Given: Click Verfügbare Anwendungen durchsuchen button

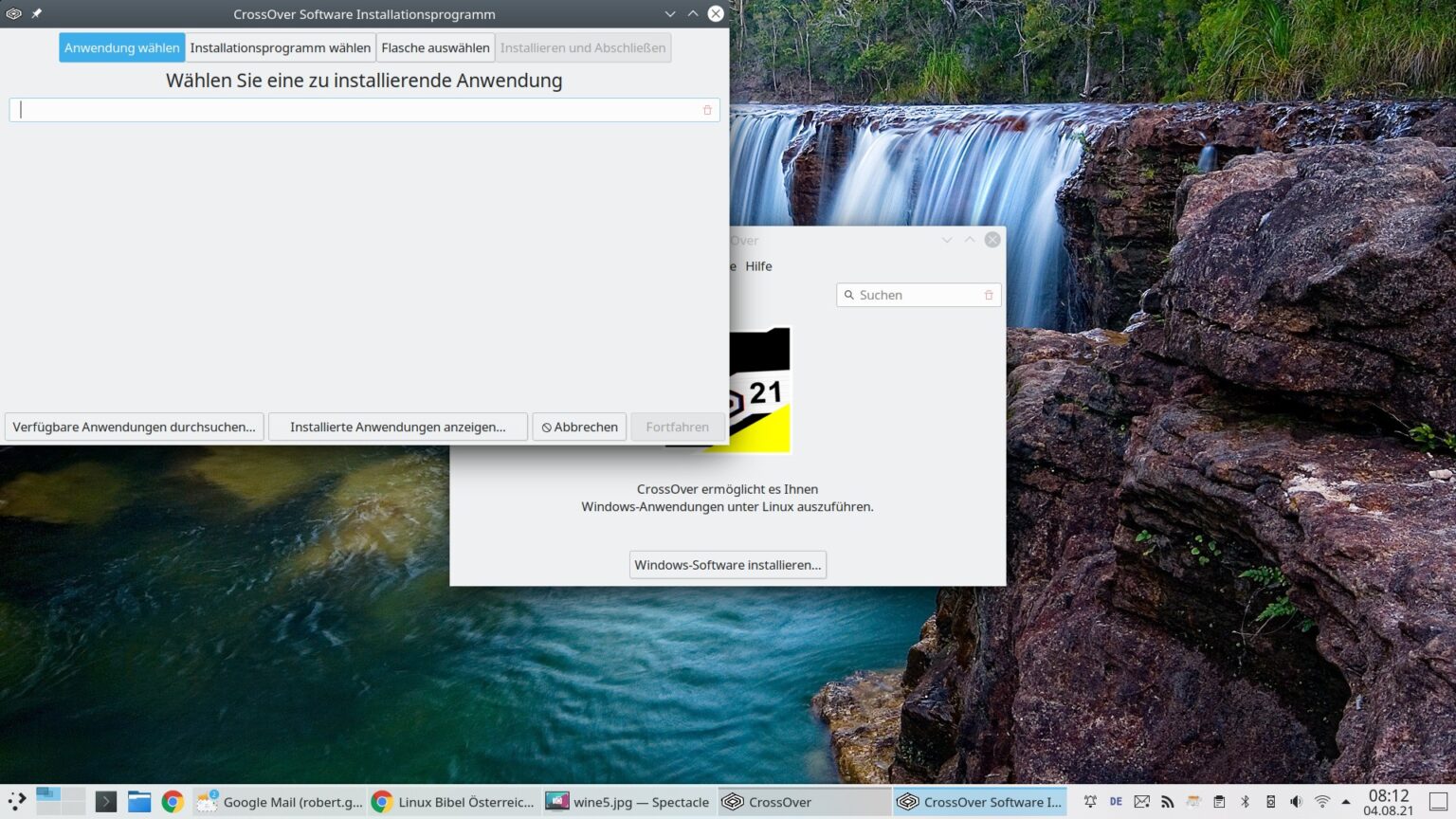Looking at the screenshot, I should click(134, 427).
